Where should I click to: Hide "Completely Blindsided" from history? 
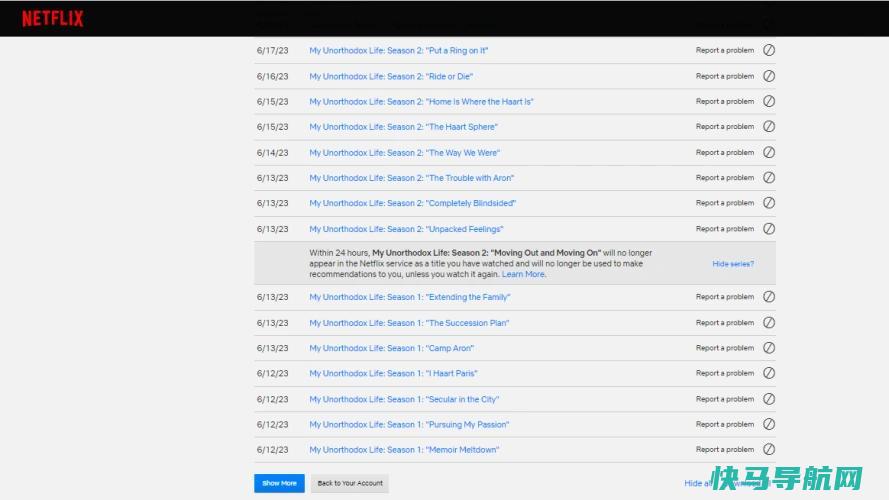[x=769, y=203]
